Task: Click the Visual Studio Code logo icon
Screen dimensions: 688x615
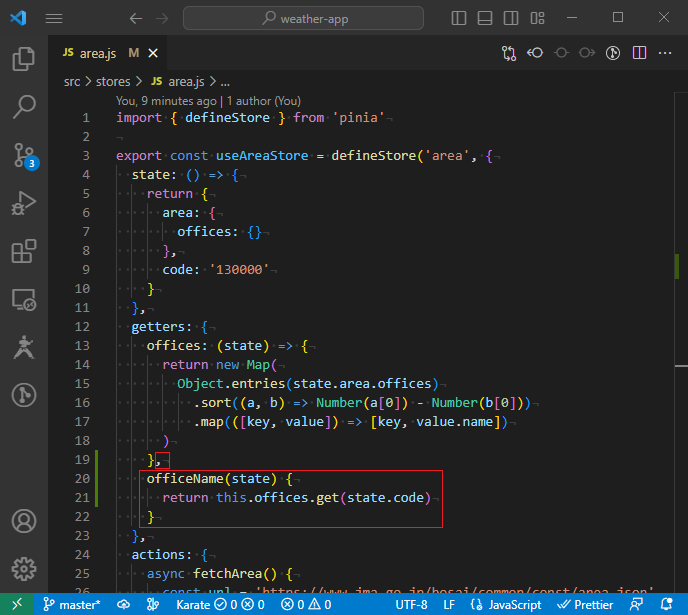Action: point(18,18)
